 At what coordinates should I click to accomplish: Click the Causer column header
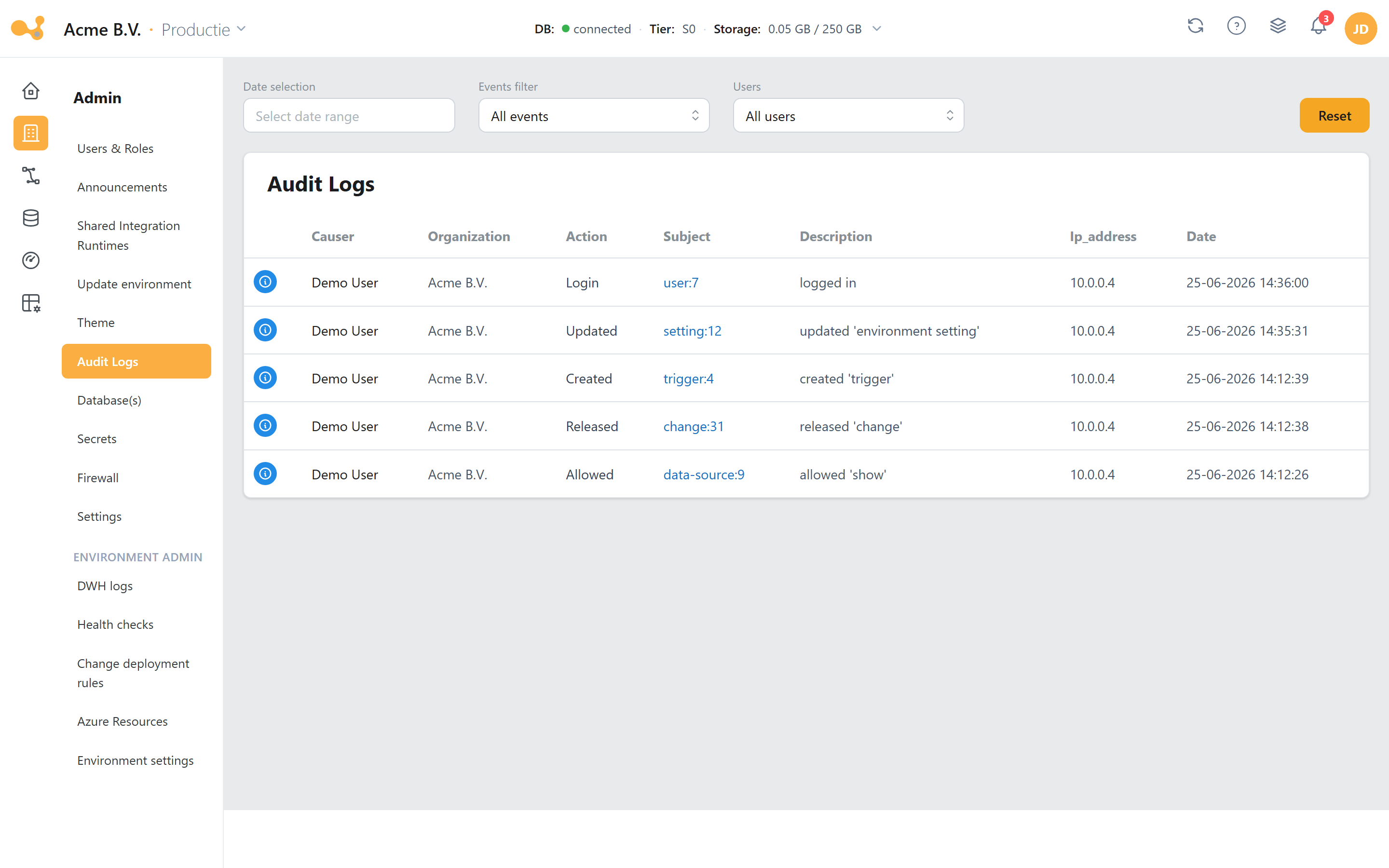[x=333, y=236]
